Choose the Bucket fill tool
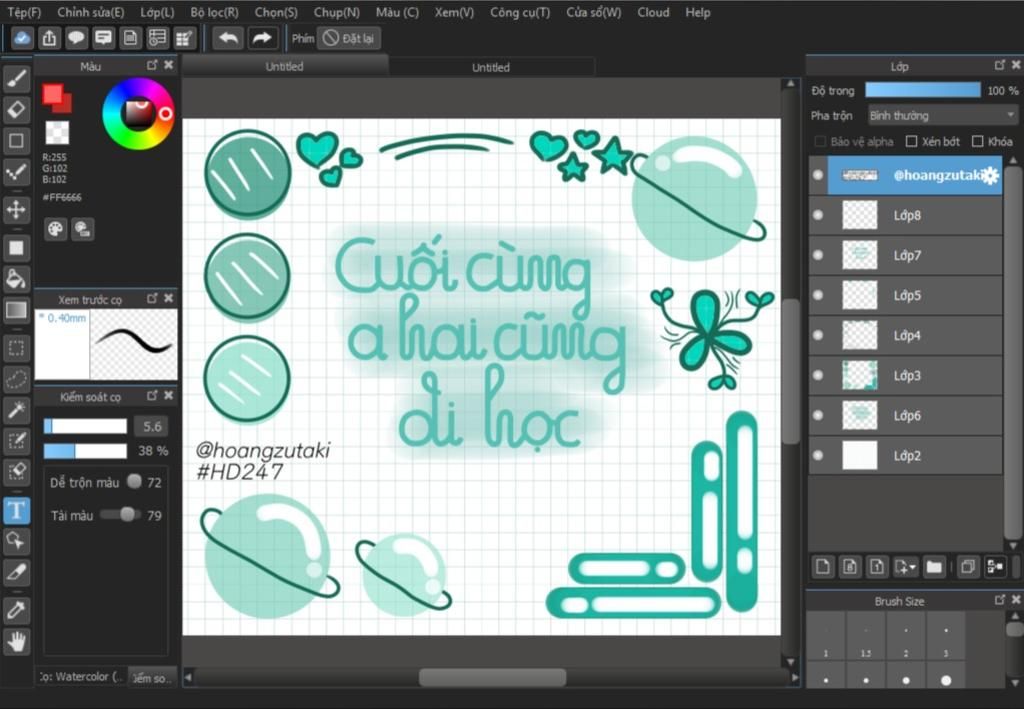 pyautogui.click(x=16, y=277)
